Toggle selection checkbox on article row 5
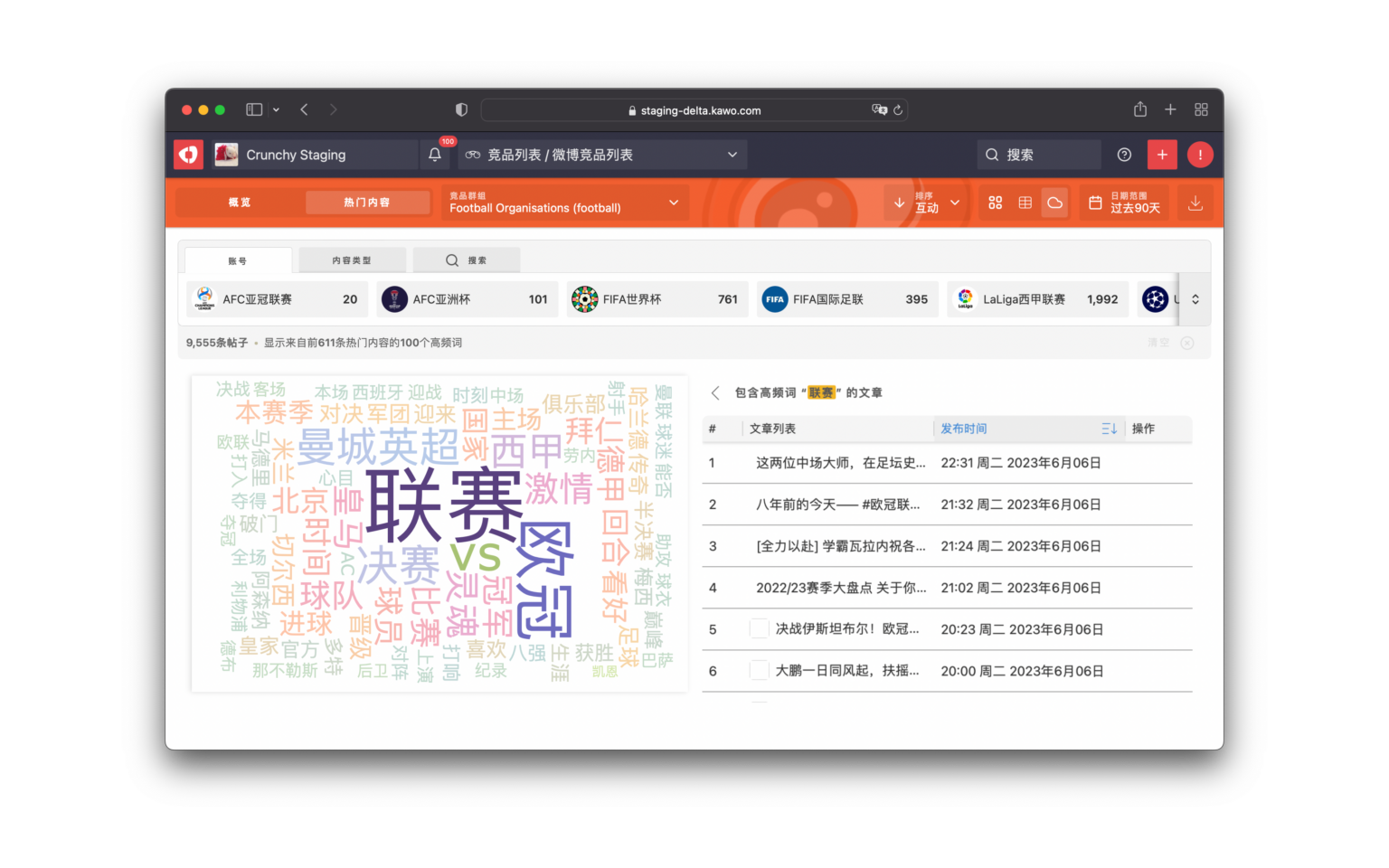The height and width of the screenshot is (868, 1389). click(759, 628)
